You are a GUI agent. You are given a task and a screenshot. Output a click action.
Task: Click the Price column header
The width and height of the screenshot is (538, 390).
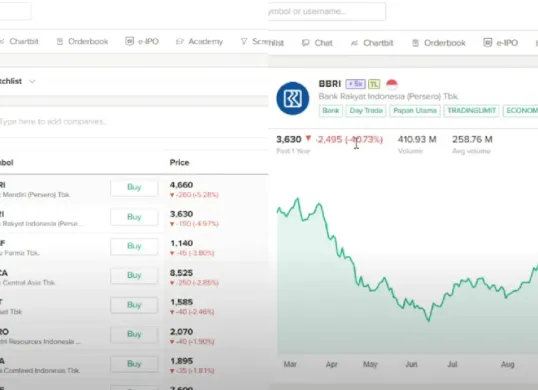pos(179,163)
